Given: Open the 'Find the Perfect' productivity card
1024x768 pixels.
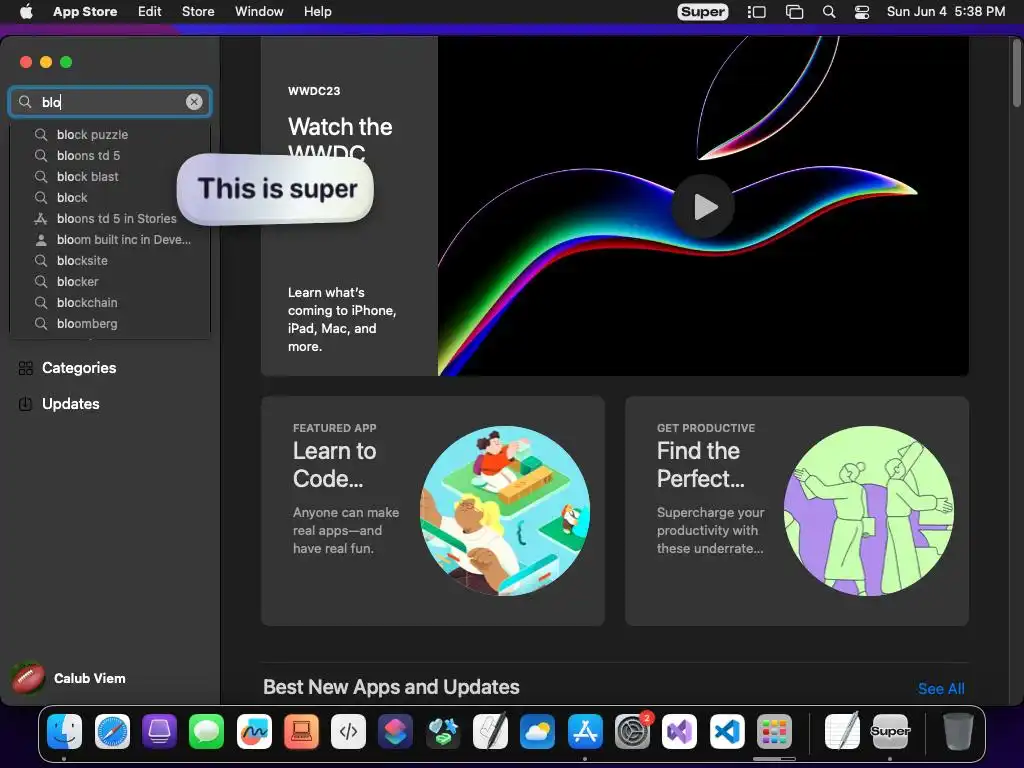Looking at the screenshot, I should (797, 511).
